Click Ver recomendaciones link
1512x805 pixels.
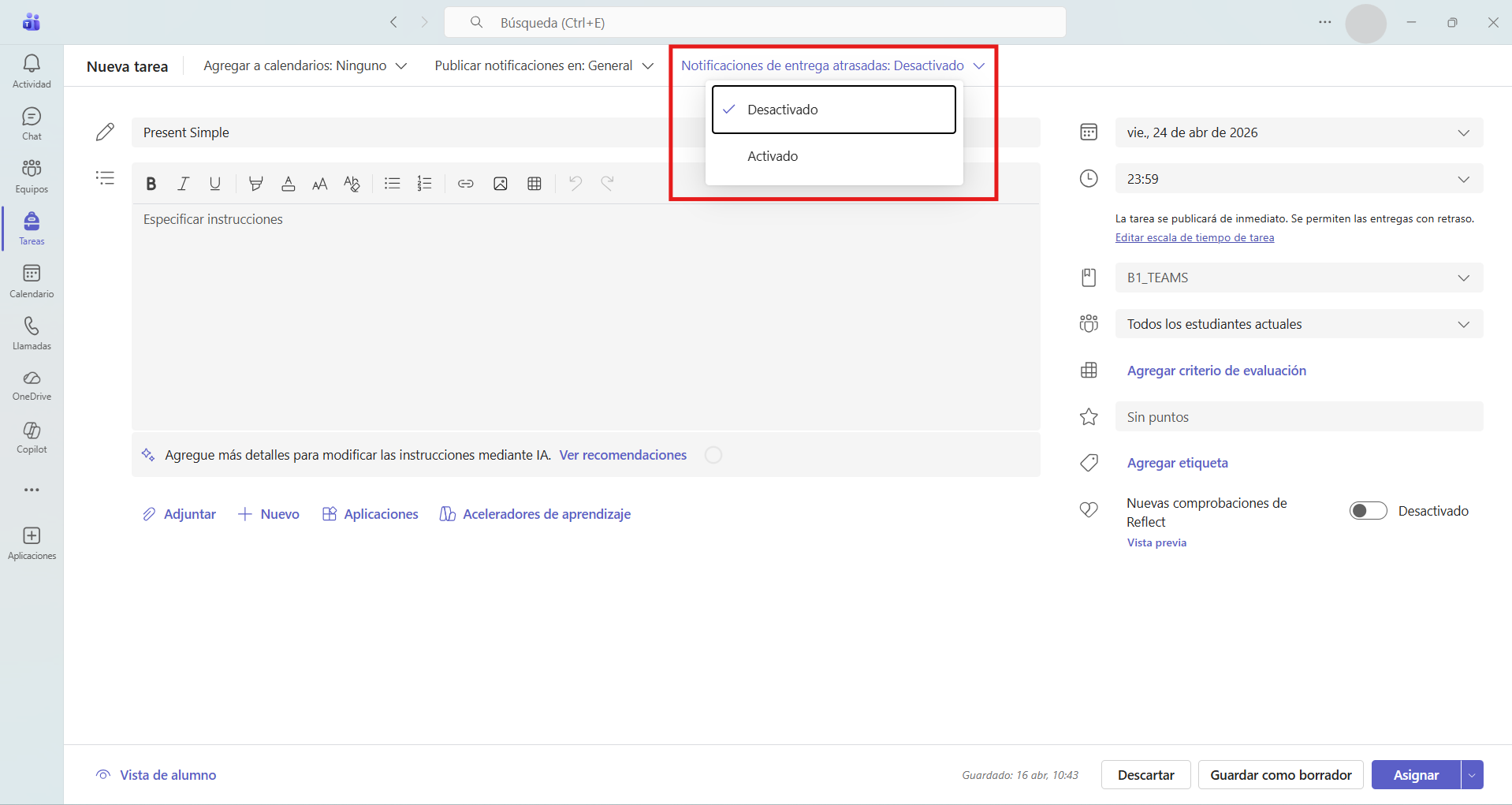pos(623,455)
